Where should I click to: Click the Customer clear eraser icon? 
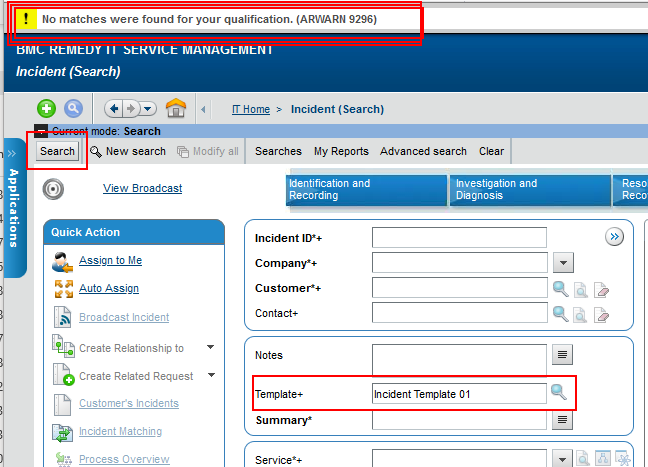(x=601, y=290)
